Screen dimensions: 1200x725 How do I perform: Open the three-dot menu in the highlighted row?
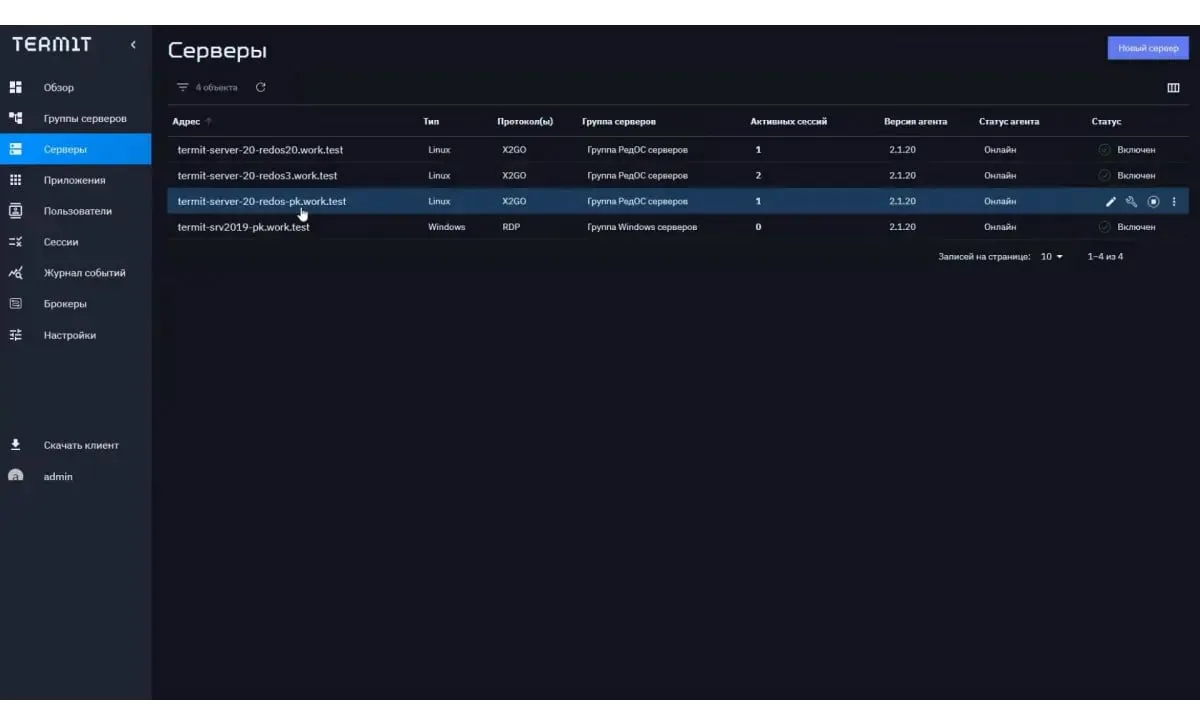1174,202
